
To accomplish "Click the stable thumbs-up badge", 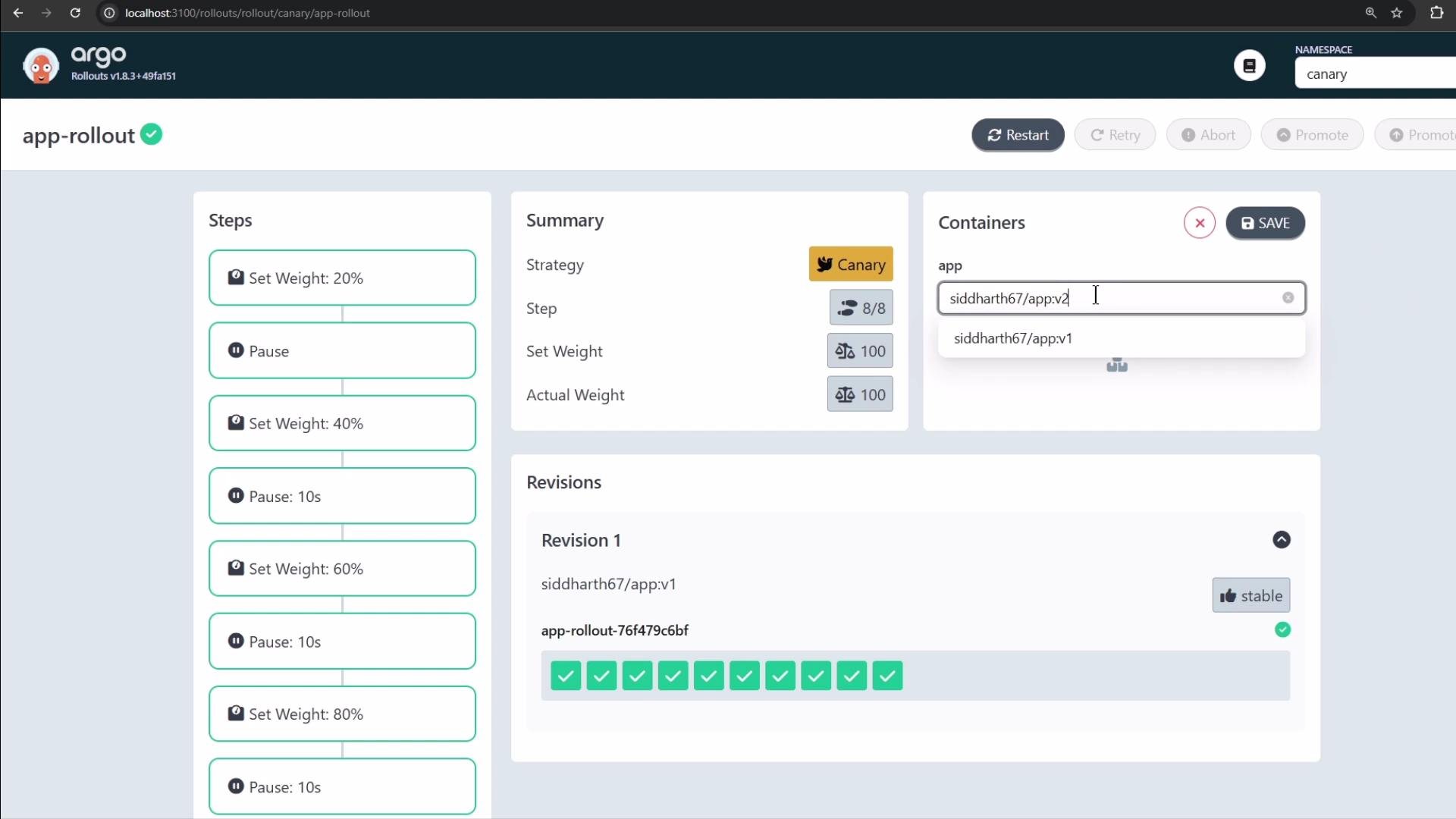I will pos(1250,595).
